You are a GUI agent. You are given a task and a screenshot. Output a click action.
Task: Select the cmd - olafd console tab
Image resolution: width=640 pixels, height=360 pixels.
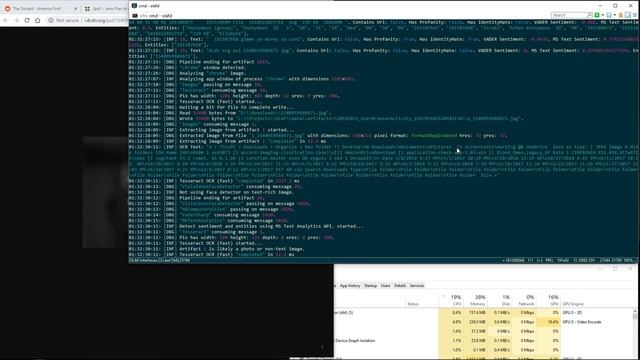point(152,16)
